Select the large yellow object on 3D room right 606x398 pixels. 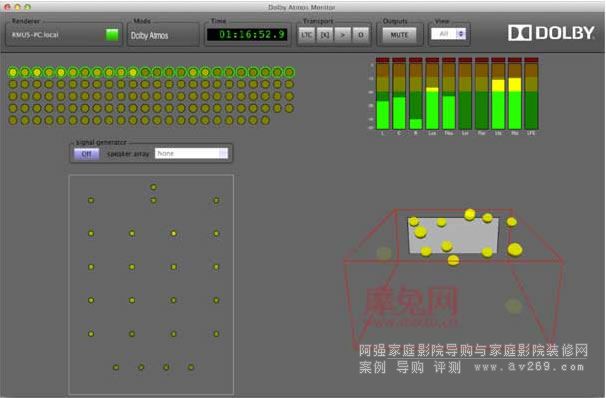click(x=515, y=250)
